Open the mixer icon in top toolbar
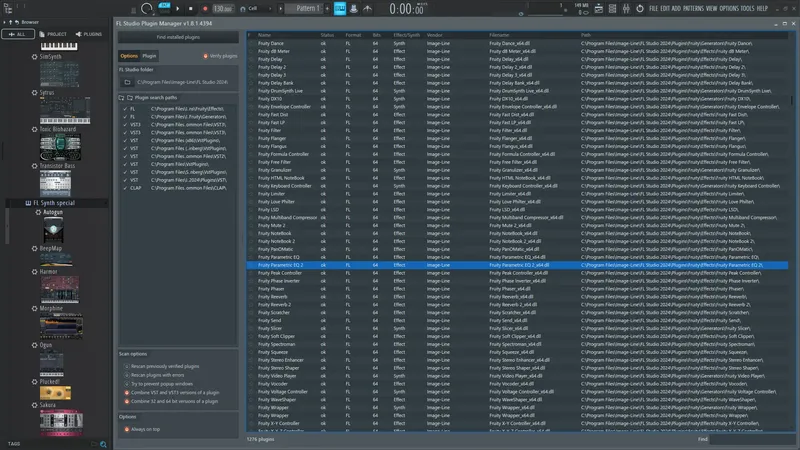800x450 pixels. pos(626,9)
